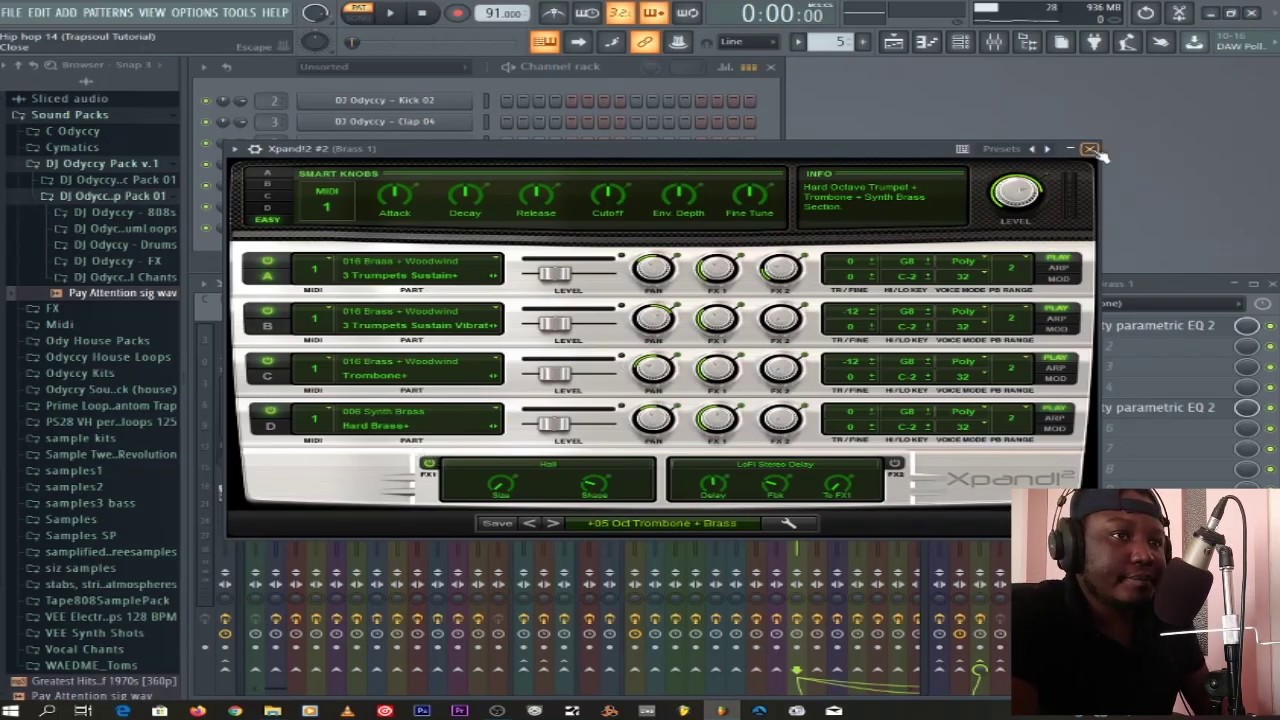Arm the record button in the transport
Viewport: 1280px width, 720px height.
457,13
